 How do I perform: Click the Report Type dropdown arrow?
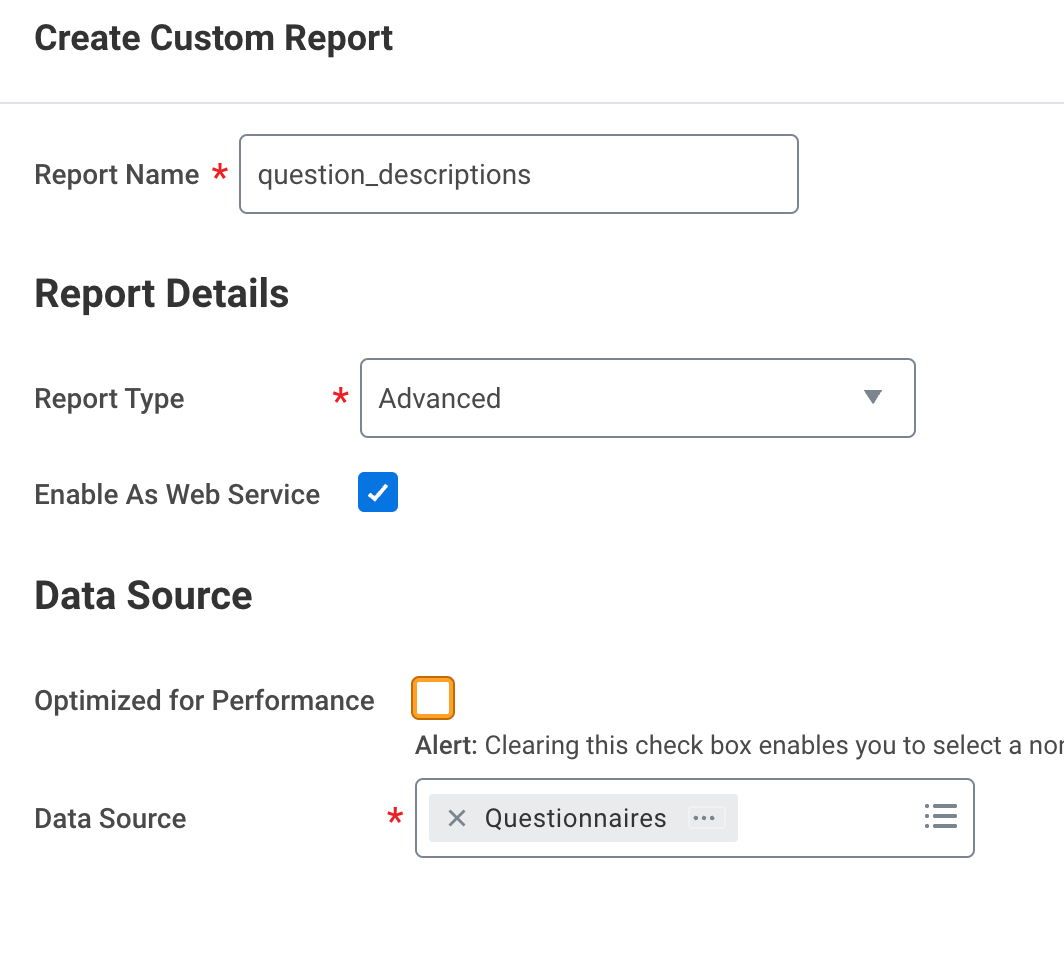click(872, 398)
